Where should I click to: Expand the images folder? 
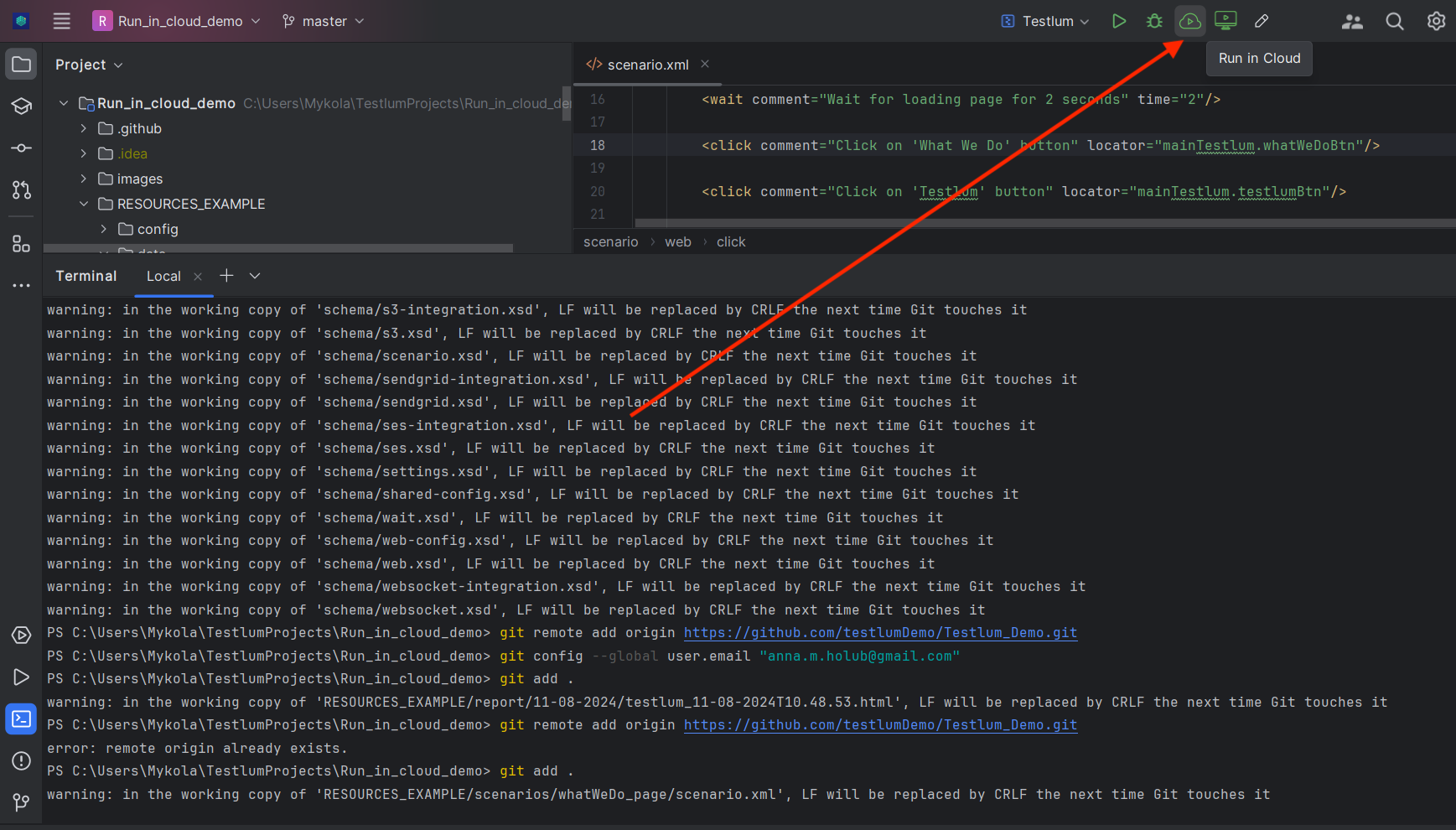click(x=84, y=179)
